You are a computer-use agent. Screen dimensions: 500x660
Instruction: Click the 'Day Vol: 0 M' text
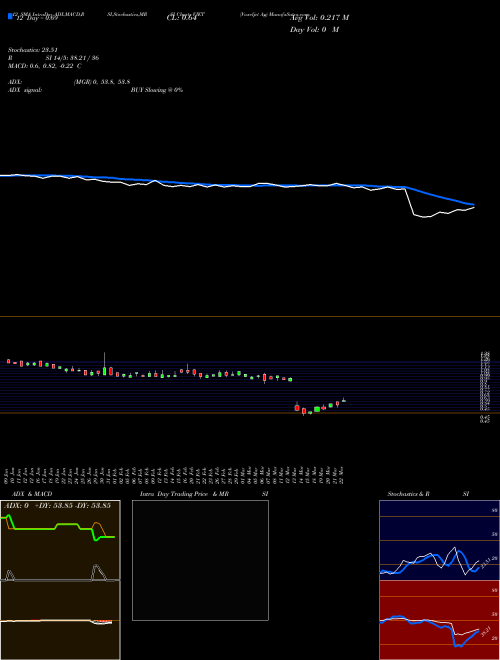coord(314,30)
